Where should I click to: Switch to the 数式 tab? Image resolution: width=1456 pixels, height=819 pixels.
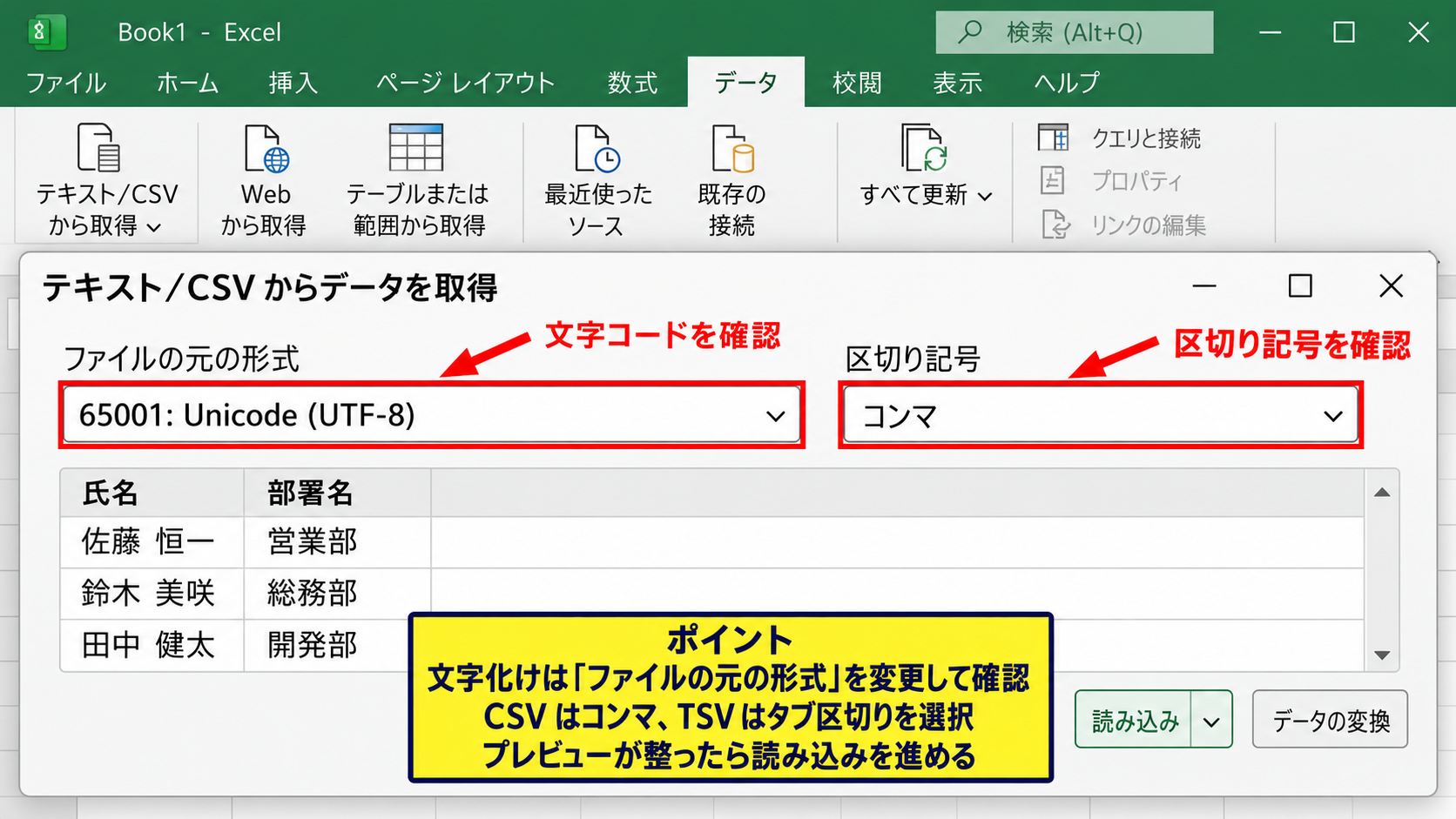[x=632, y=83]
